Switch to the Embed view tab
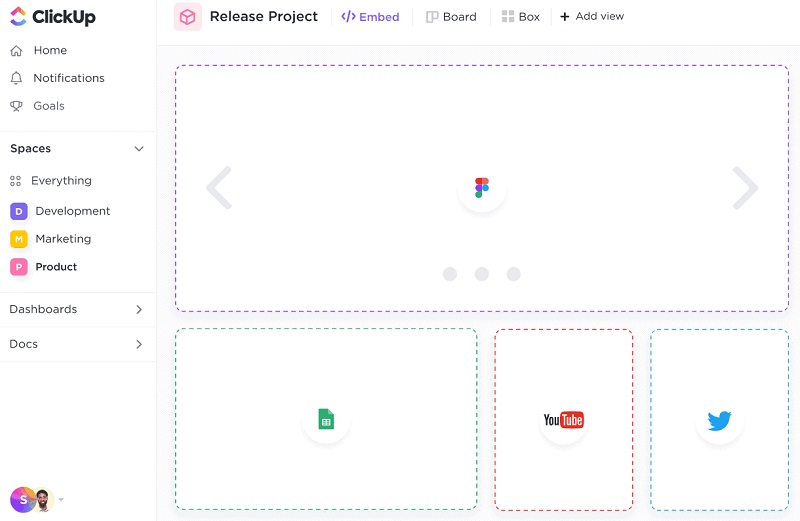Screen dimensions: 800x521 (370, 17)
